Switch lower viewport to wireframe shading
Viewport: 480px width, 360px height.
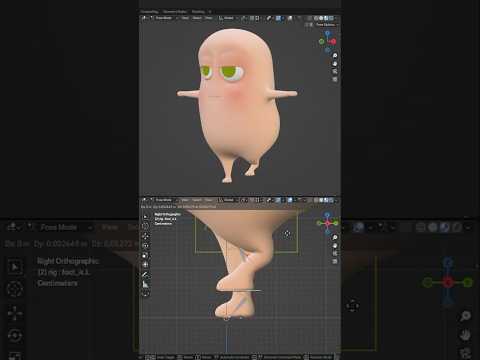pos(316,200)
